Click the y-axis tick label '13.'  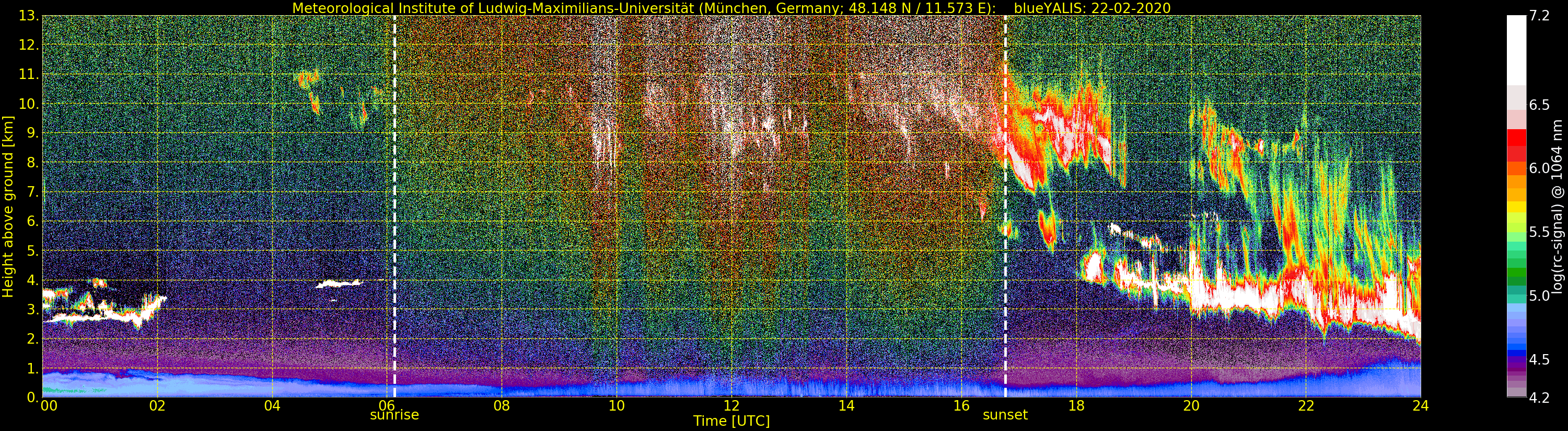[x=30, y=16]
